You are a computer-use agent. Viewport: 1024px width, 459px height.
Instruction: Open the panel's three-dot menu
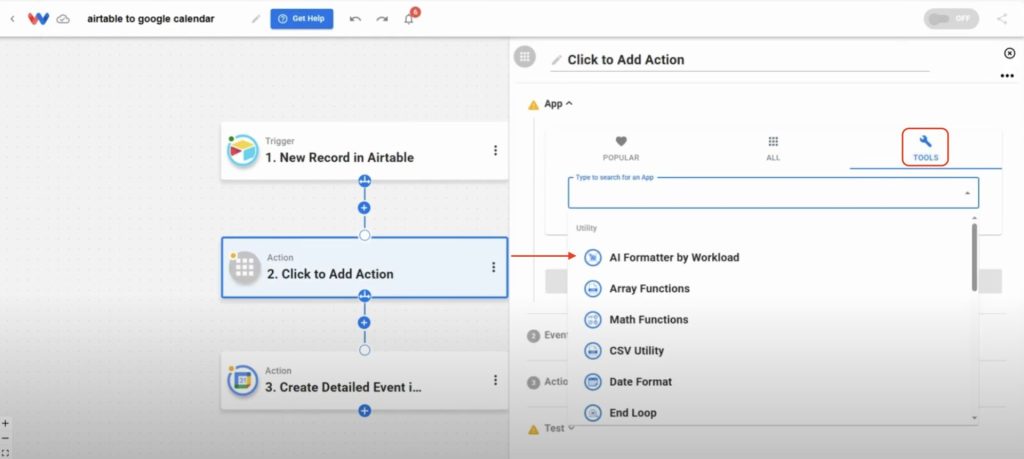click(x=1007, y=76)
